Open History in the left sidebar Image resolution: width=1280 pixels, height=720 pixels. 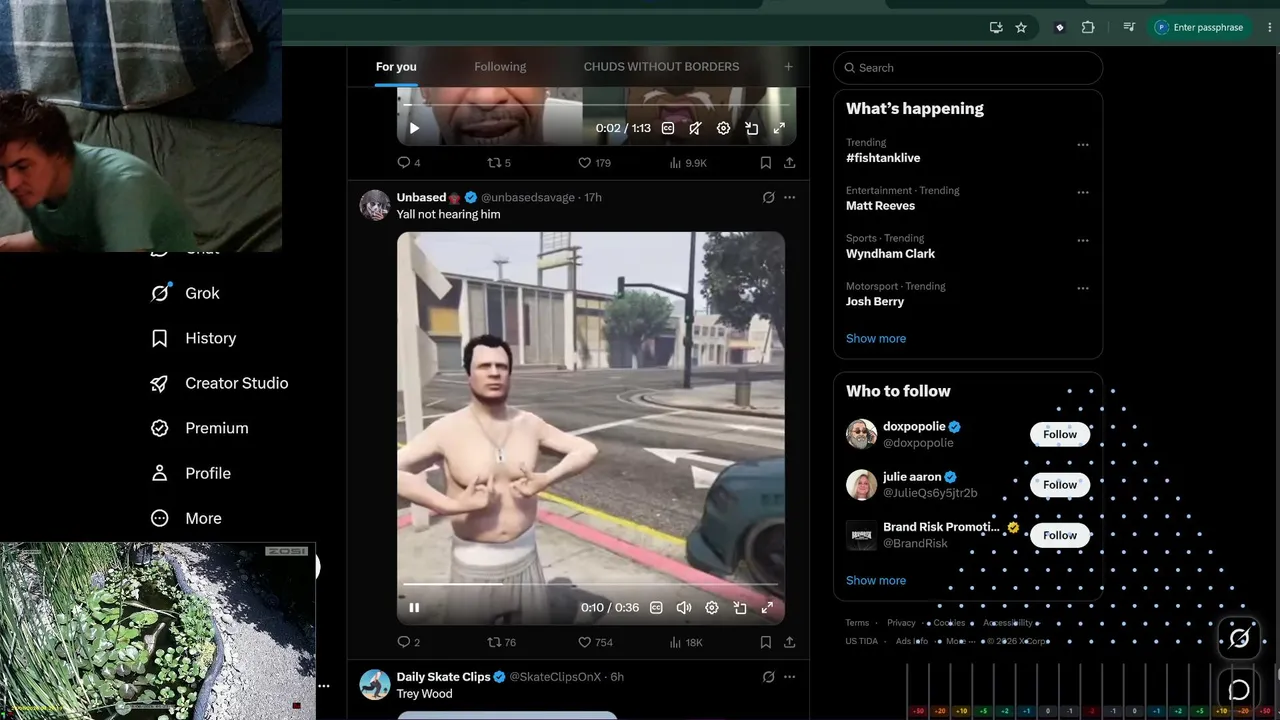[x=193, y=338]
